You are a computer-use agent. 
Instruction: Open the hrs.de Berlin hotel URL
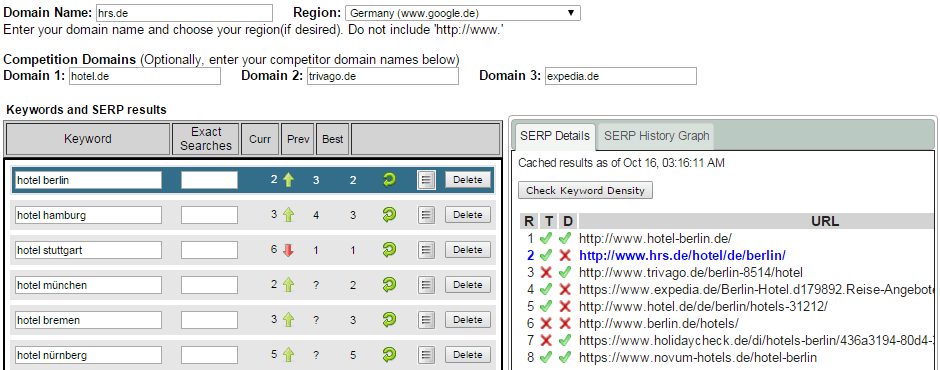pyautogui.click(x=682, y=255)
